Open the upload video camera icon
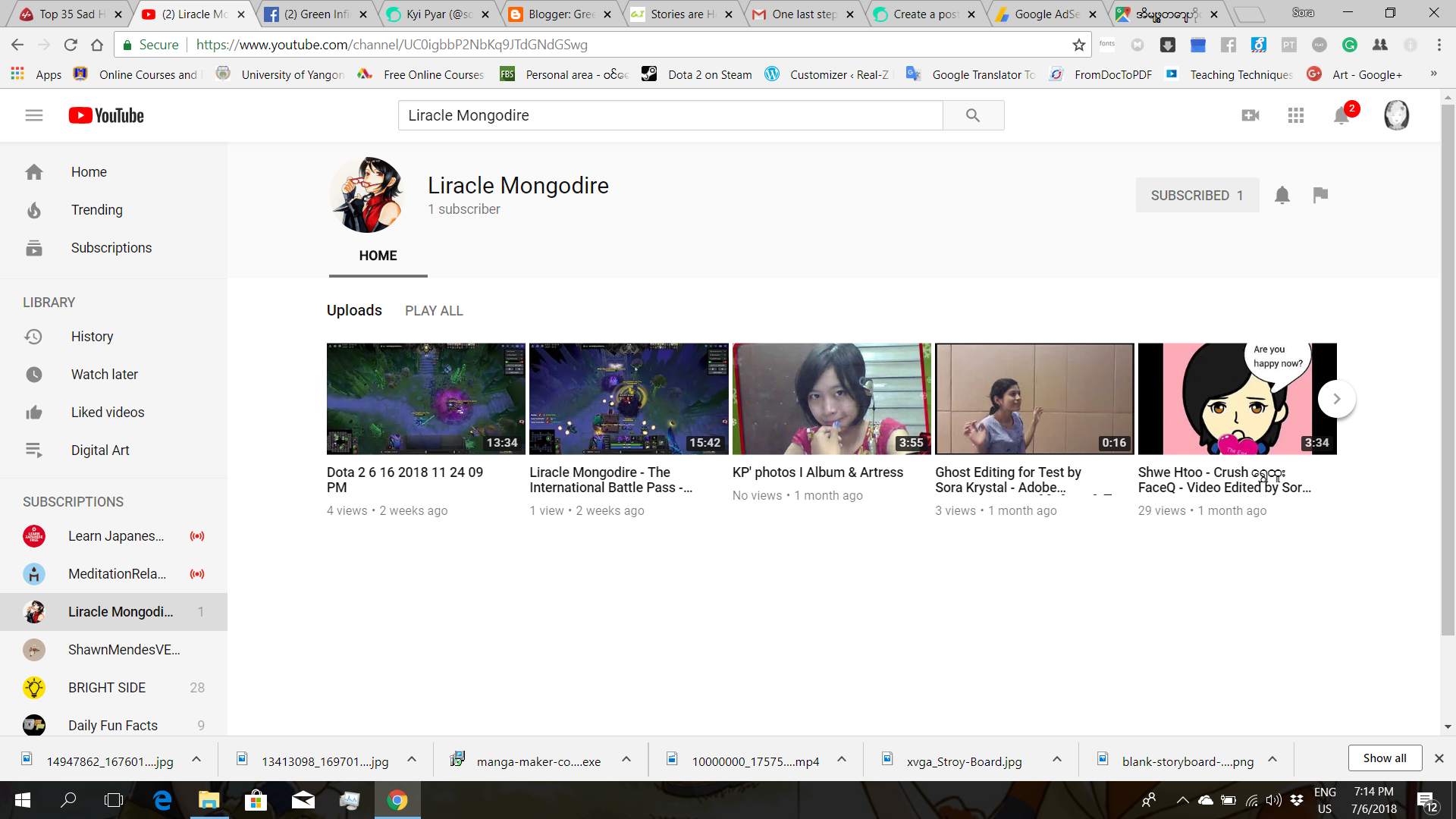The width and height of the screenshot is (1456, 819). [1250, 115]
